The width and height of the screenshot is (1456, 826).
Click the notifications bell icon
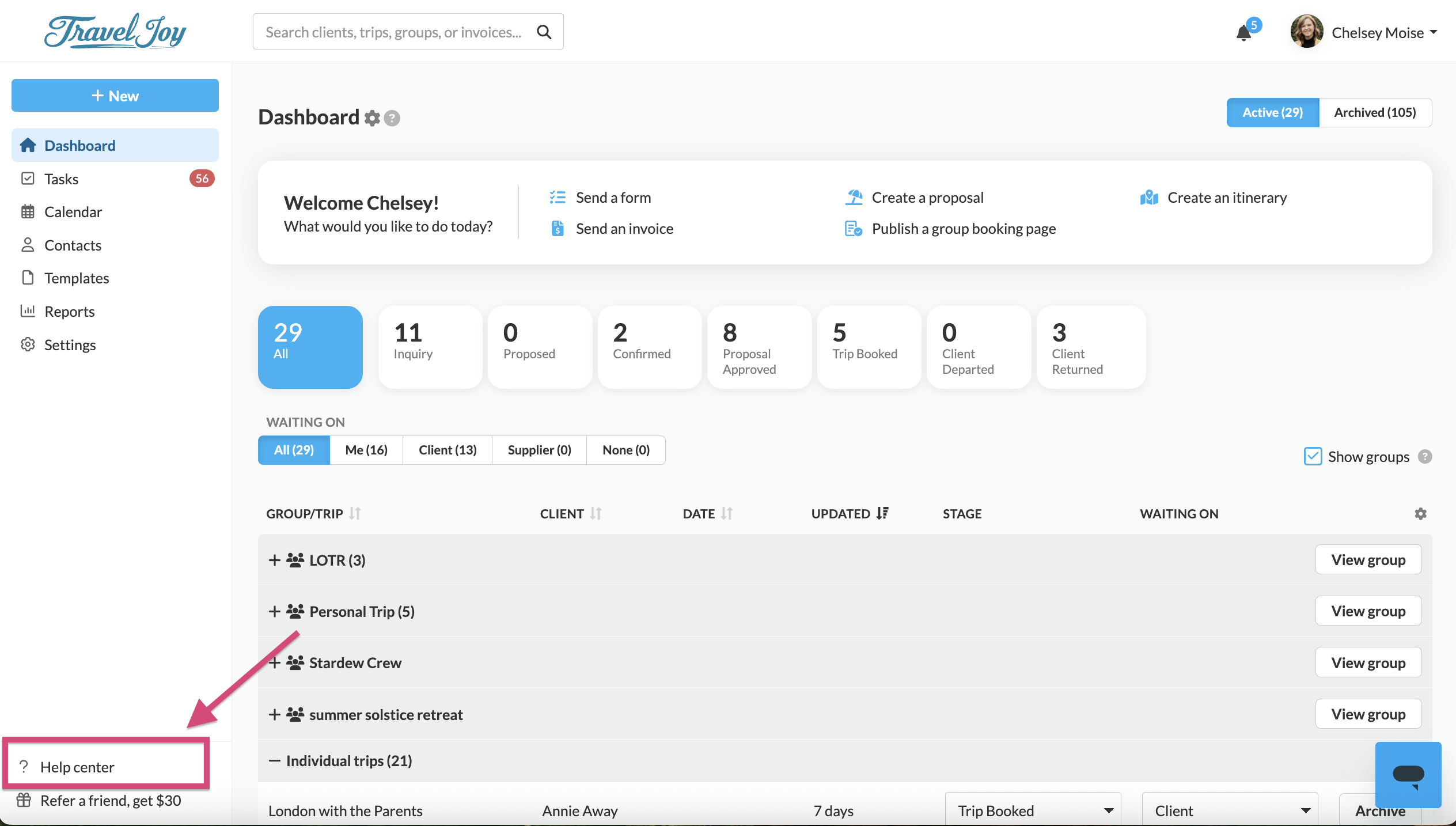1243,33
